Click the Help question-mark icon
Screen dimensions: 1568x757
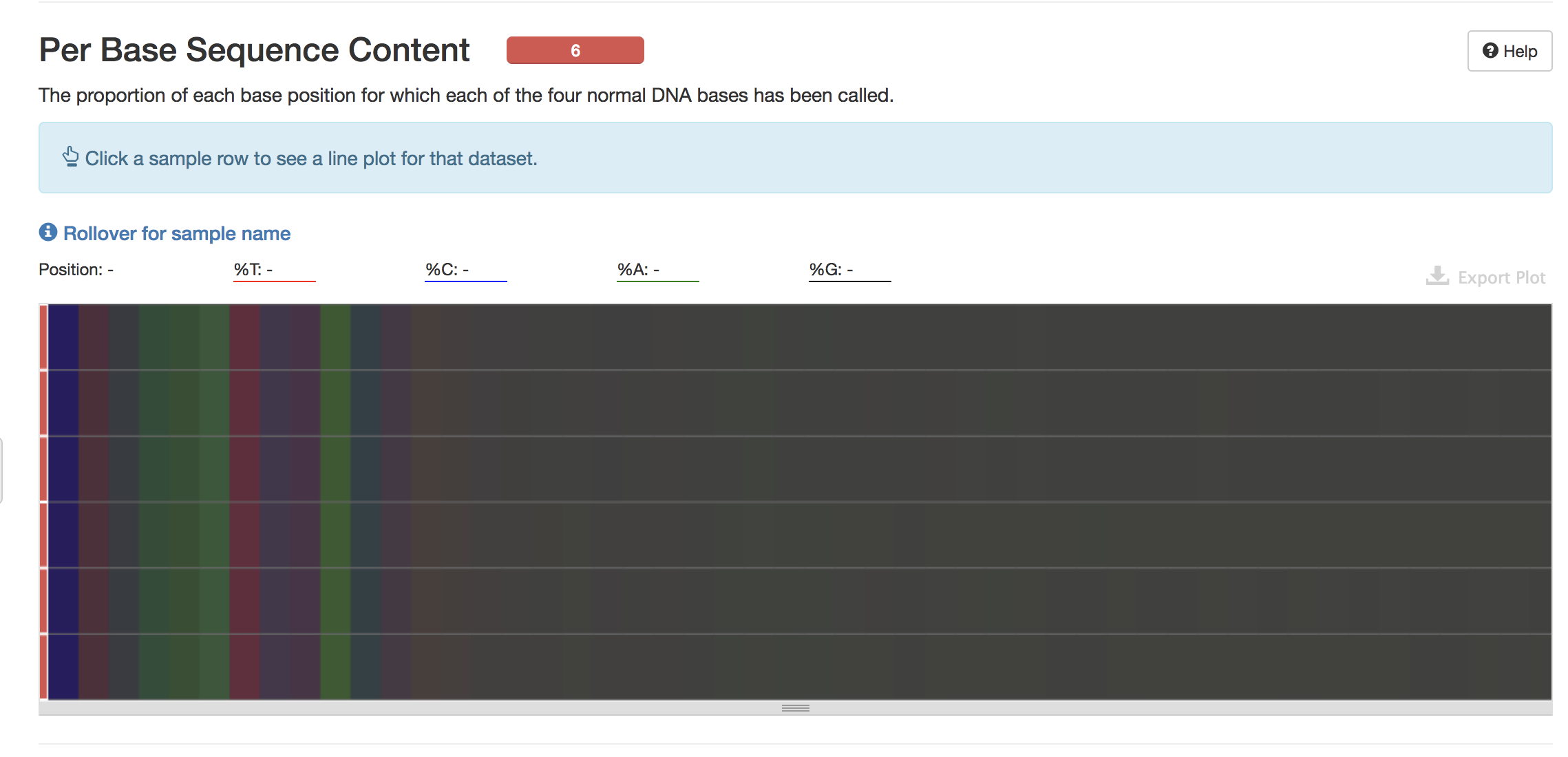(1490, 51)
